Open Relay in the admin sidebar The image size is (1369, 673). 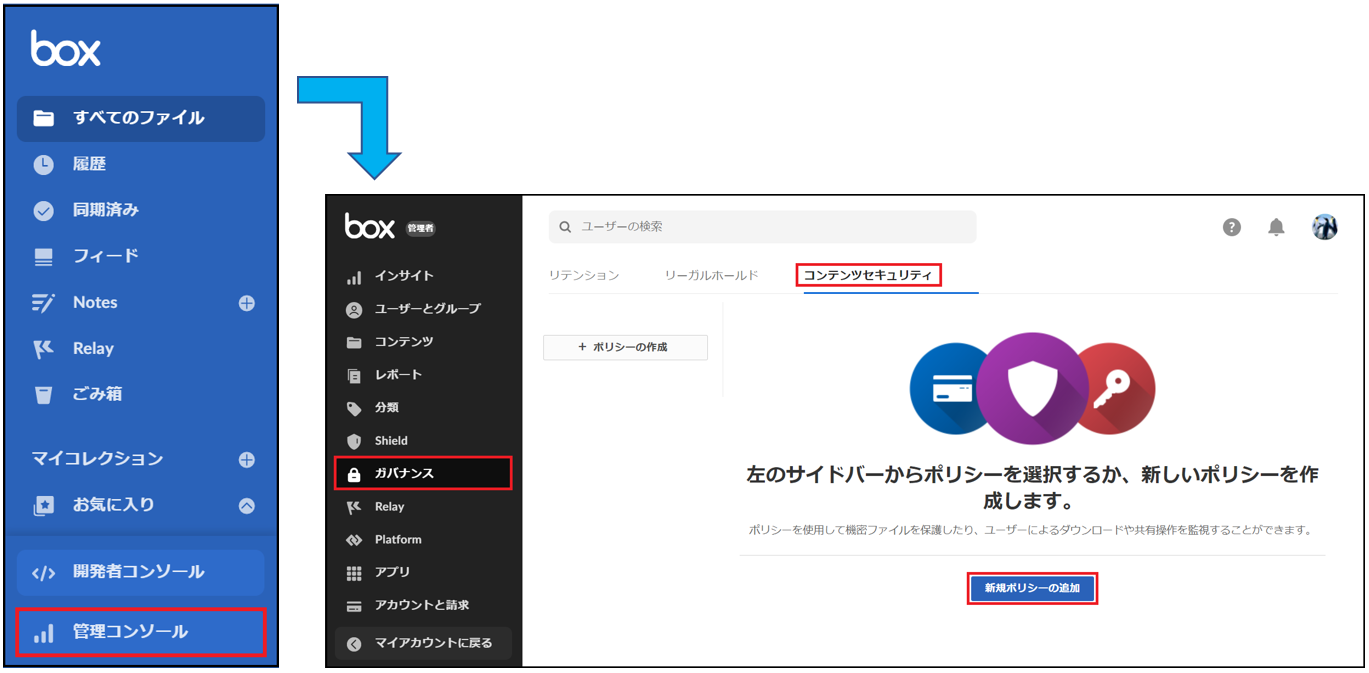pyautogui.click(x=389, y=507)
